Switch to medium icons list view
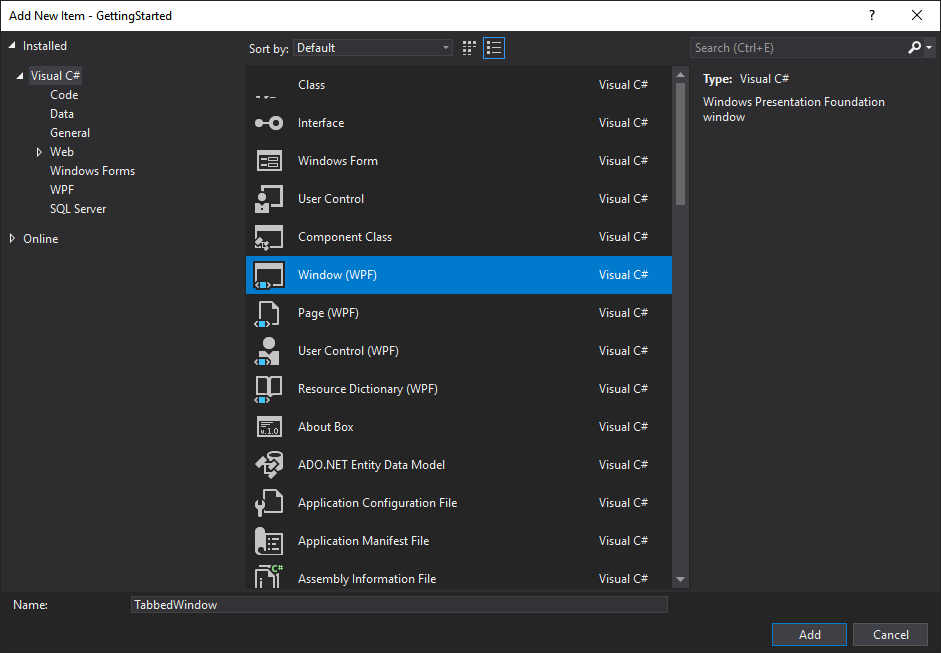This screenshot has width=941, height=653. [x=494, y=48]
